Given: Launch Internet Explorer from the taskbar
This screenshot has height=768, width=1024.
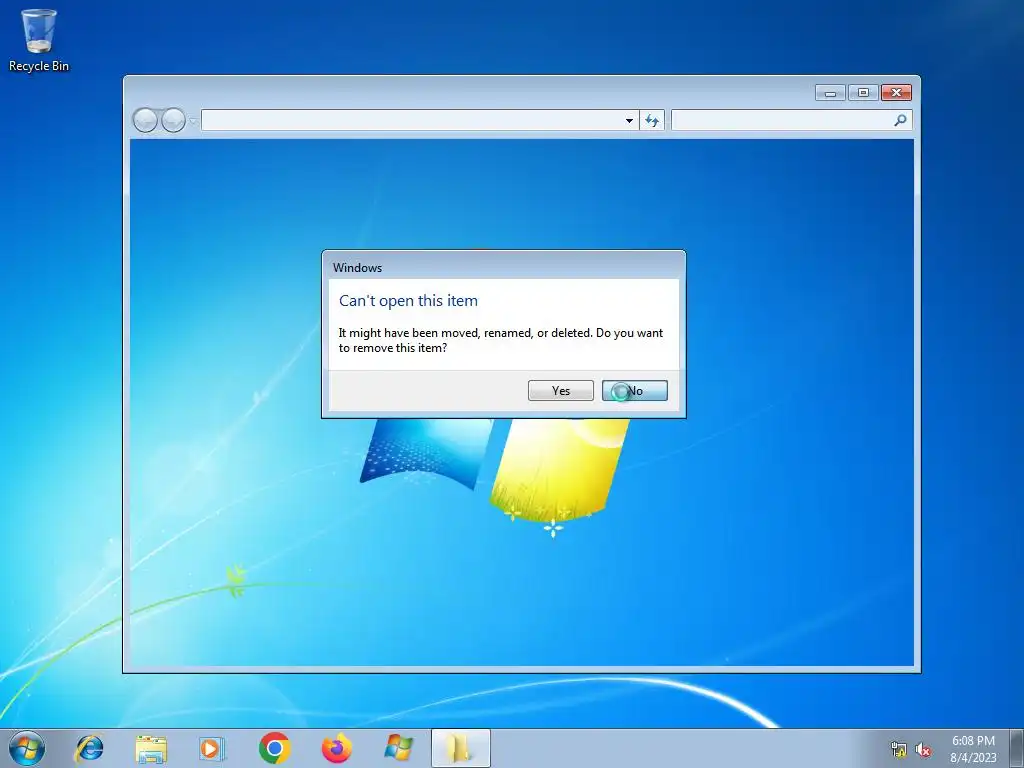Looking at the screenshot, I should (x=89, y=748).
